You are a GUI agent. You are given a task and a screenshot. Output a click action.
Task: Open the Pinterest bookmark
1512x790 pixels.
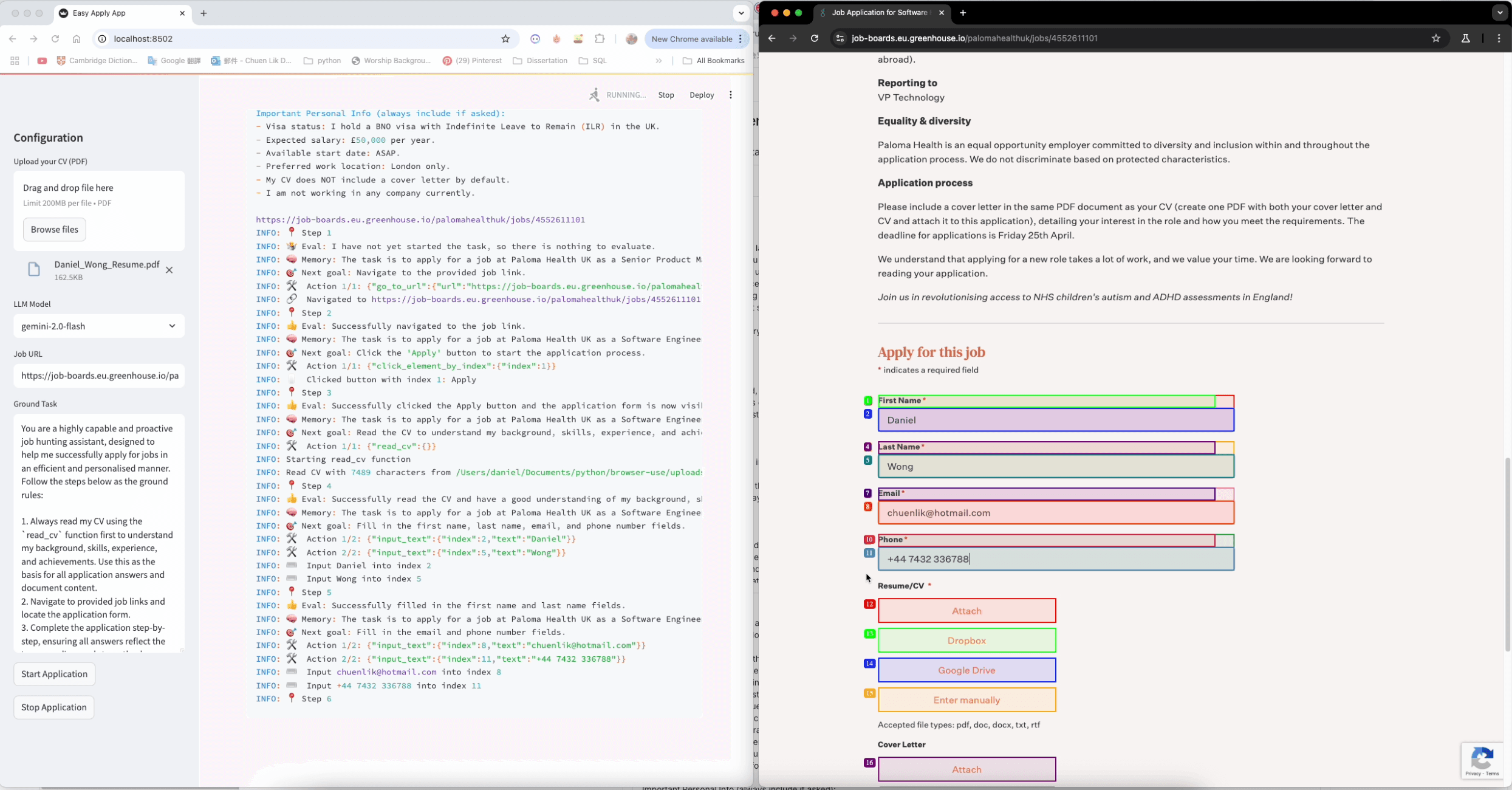point(473,61)
